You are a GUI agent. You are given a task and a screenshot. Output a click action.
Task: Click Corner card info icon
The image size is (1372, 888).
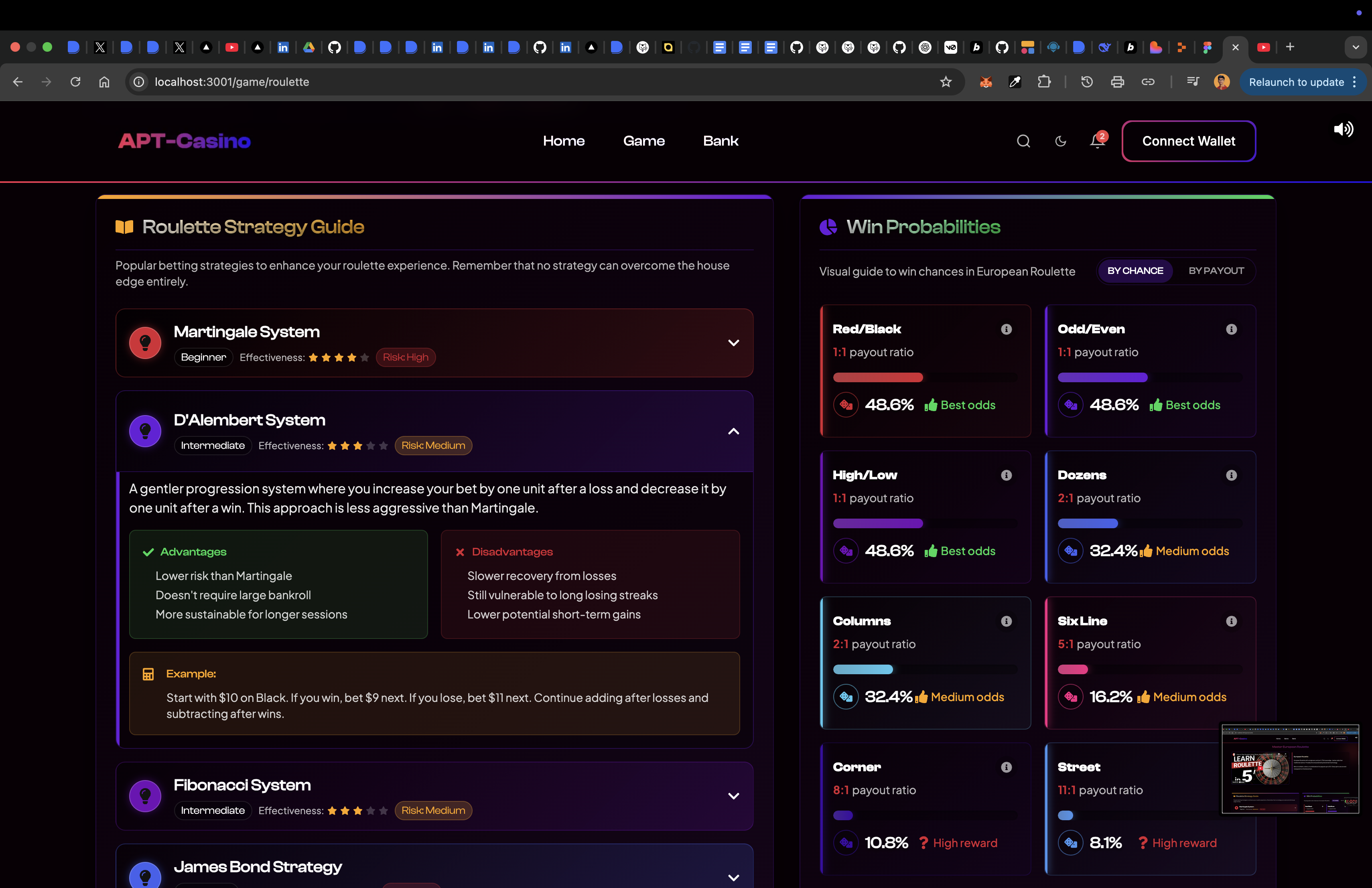click(1007, 767)
